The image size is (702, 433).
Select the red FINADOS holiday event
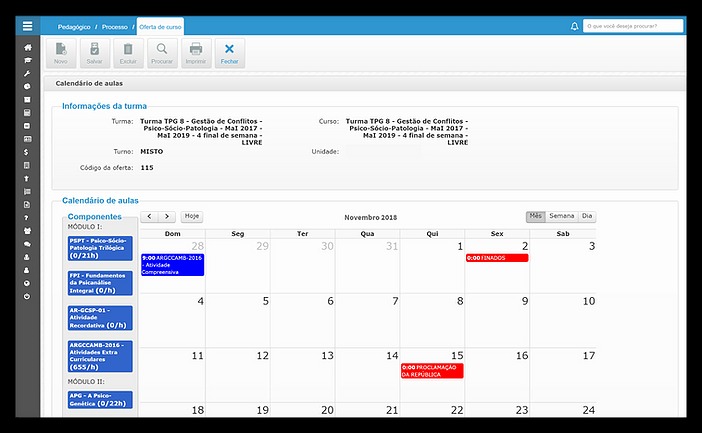[x=496, y=258]
